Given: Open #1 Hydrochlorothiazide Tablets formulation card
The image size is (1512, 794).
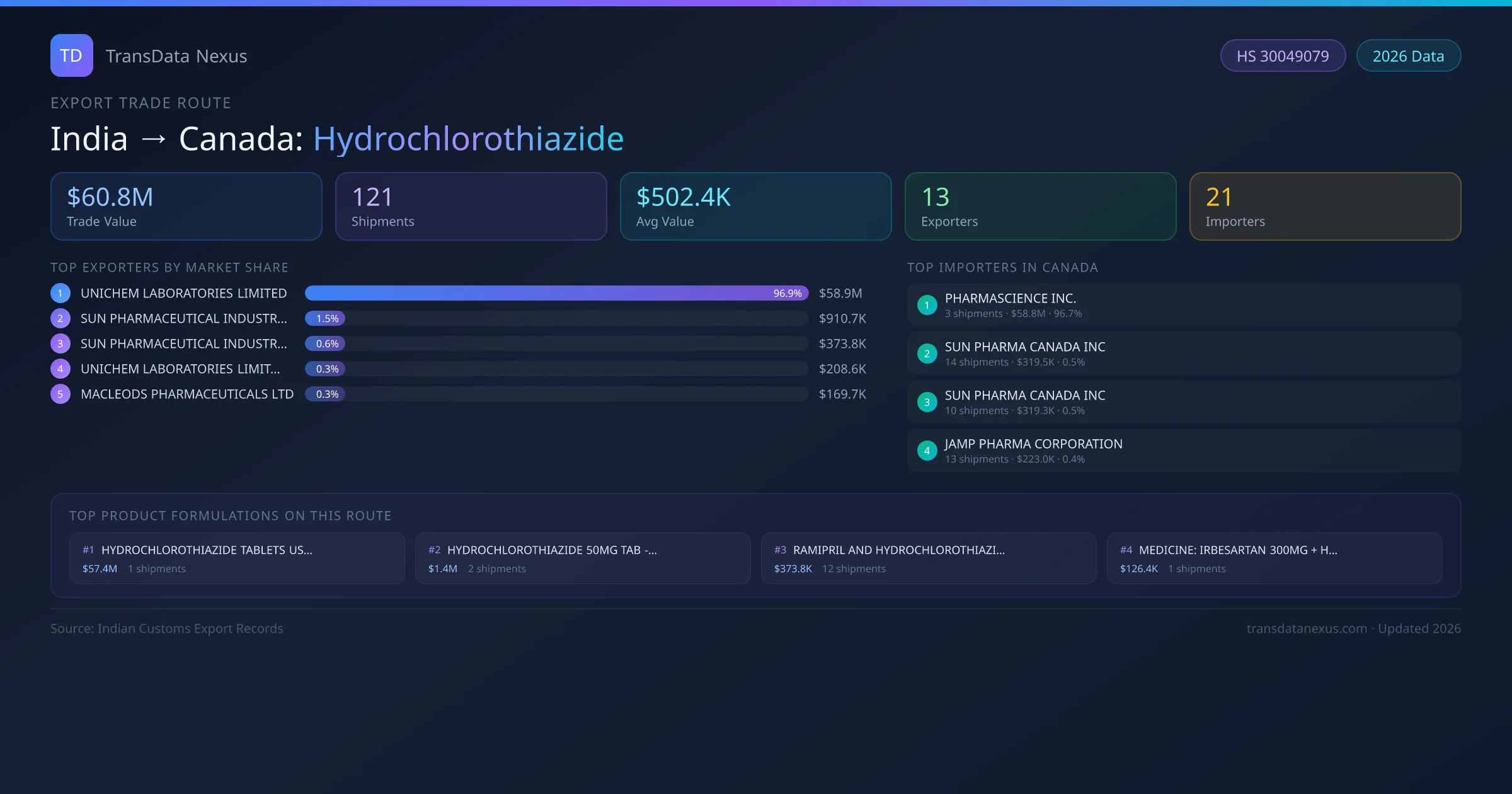Looking at the screenshot, I should coord(237,558).
